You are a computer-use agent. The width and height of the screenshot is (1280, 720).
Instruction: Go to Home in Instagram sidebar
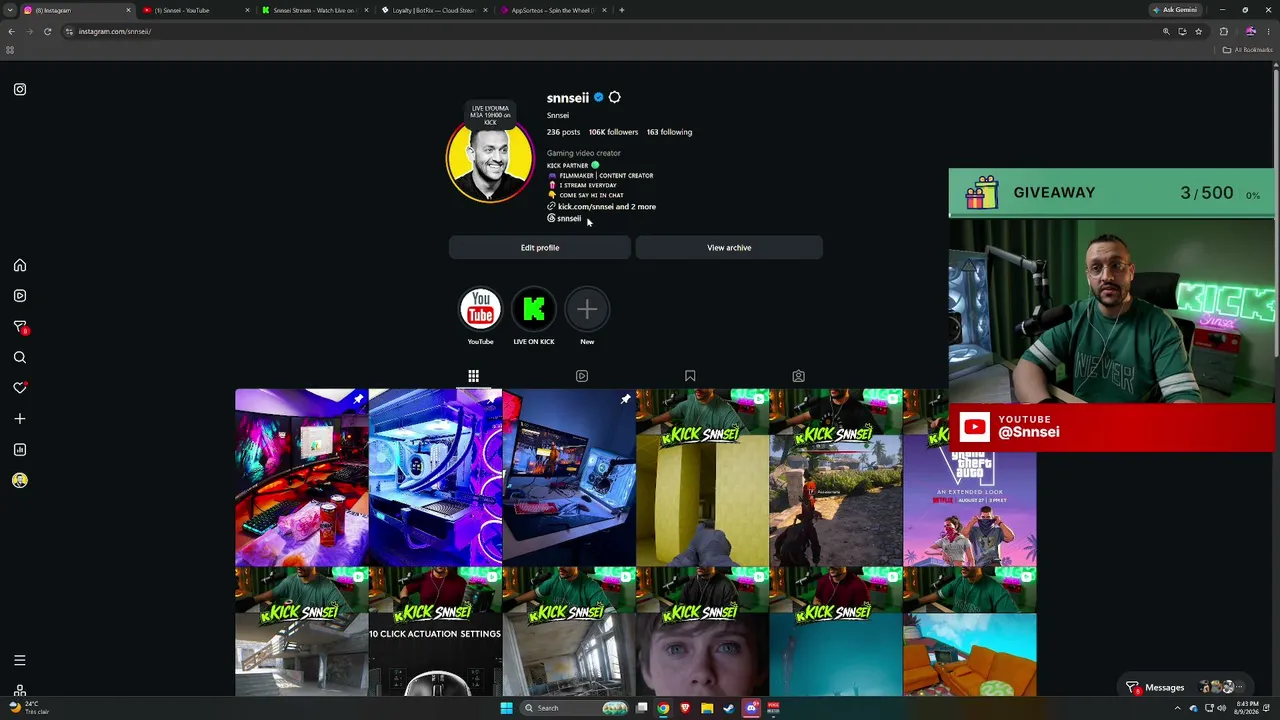click(20, 265)
